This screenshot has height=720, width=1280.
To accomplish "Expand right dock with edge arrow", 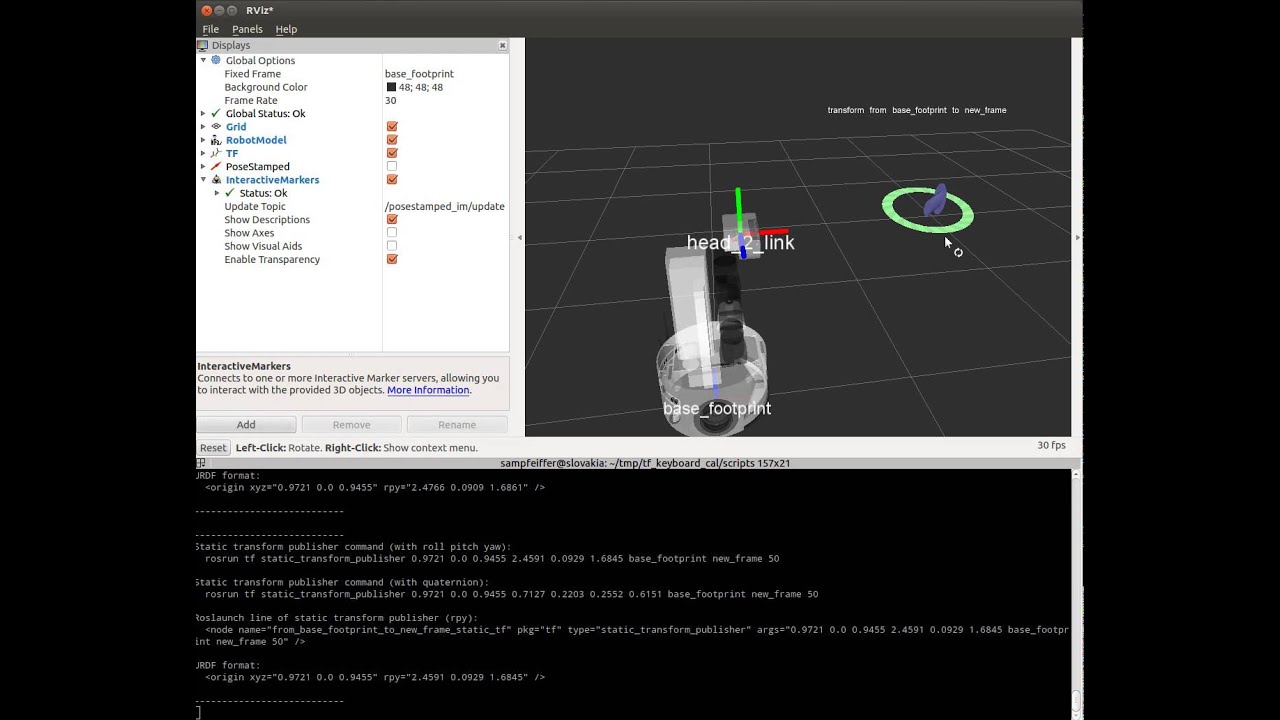I will [1077, 237].
